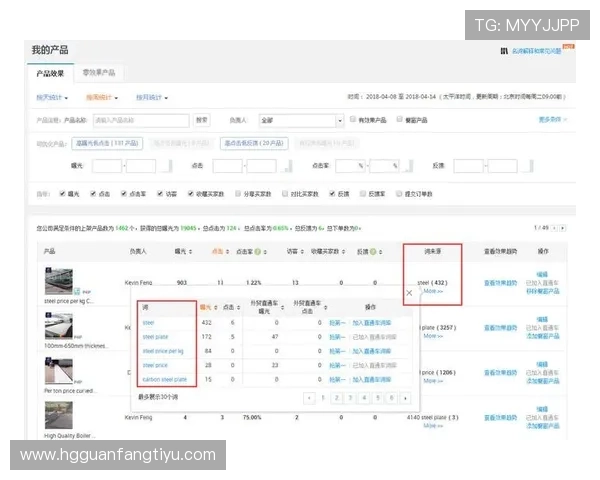Click the 搜索 search button
The height and width of the screenshot is (480, 600).
tap(202, 120)
